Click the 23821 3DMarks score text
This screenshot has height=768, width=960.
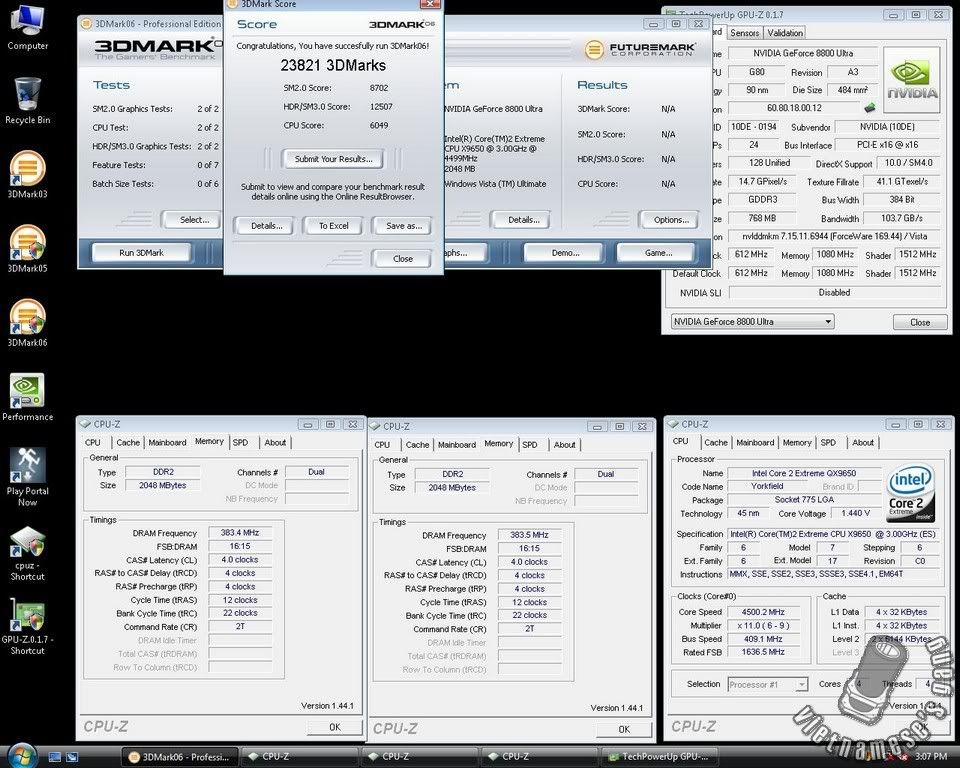tap(333, 66)
